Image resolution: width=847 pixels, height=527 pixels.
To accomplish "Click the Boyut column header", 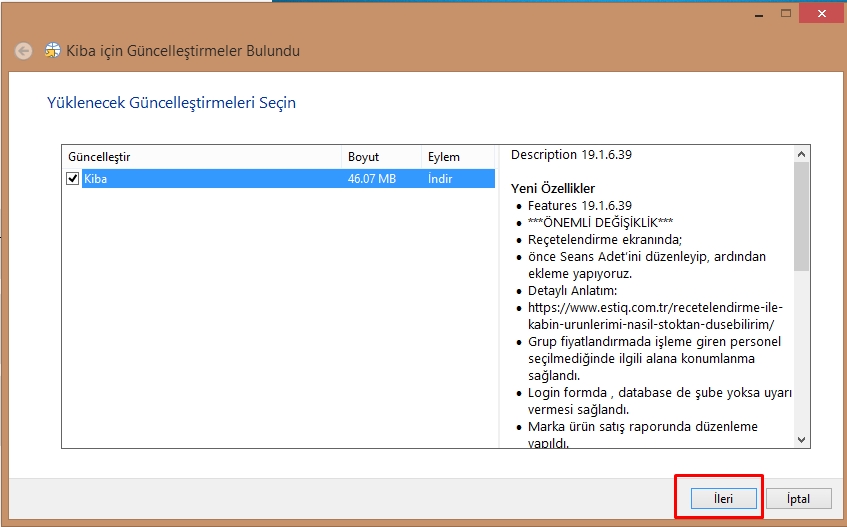I will click(380, 157).
